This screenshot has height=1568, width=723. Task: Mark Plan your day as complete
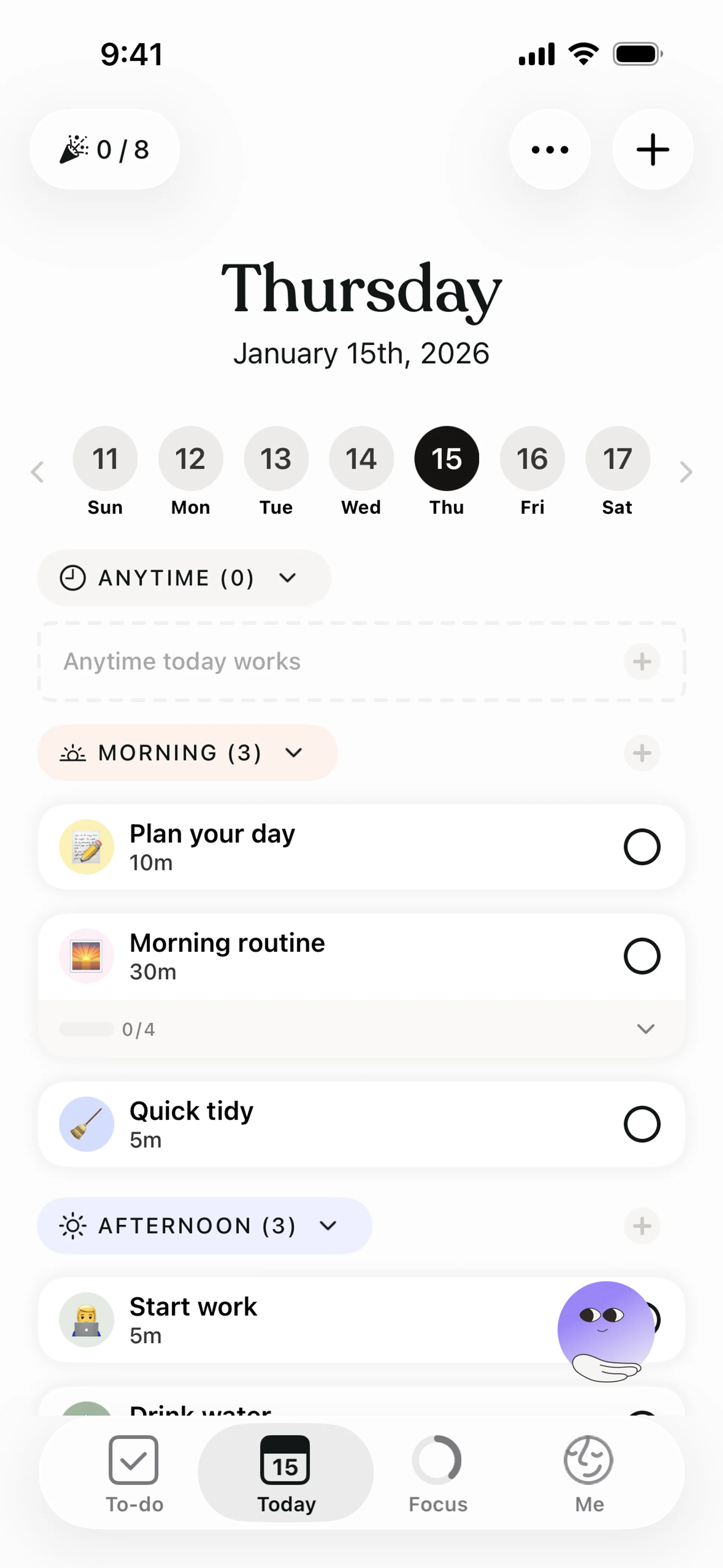(x=641, y=847)
